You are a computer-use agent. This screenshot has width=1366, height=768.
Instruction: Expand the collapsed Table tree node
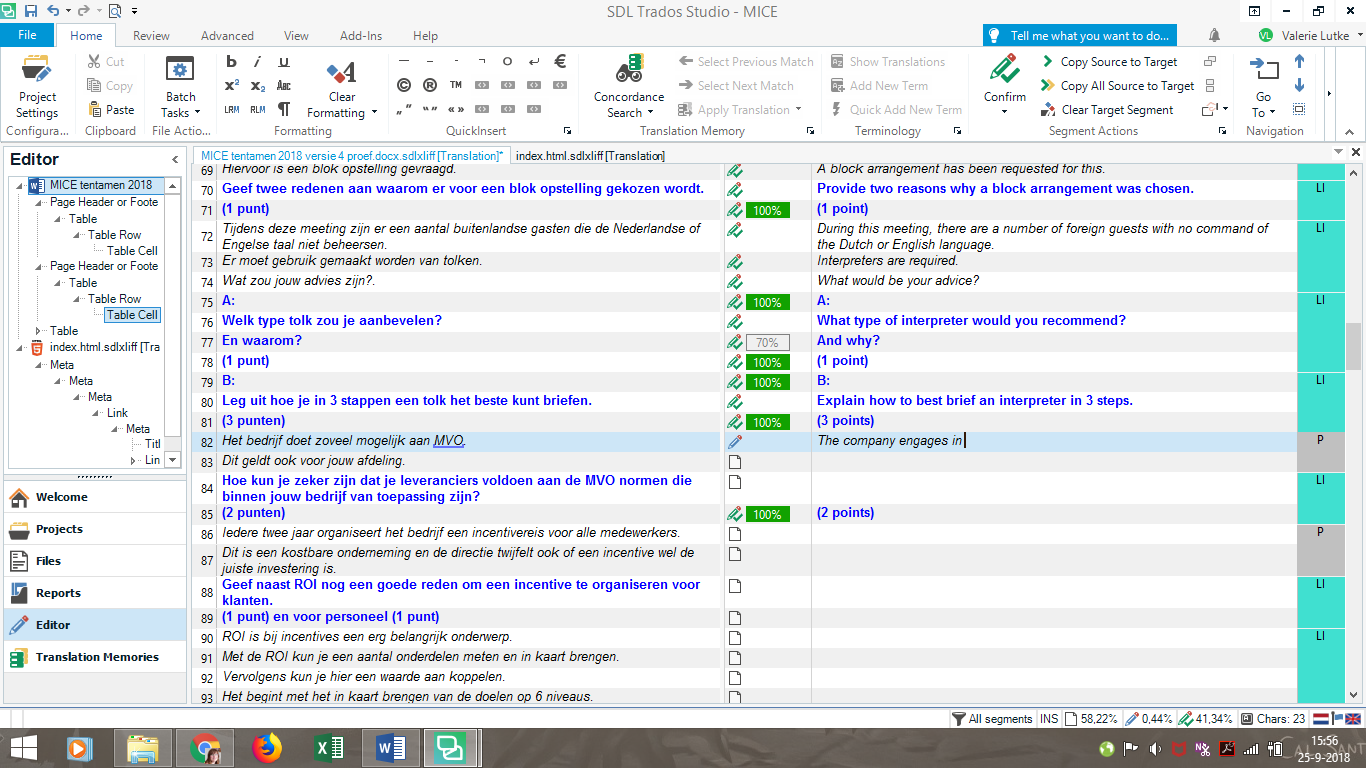pos(40,331)
